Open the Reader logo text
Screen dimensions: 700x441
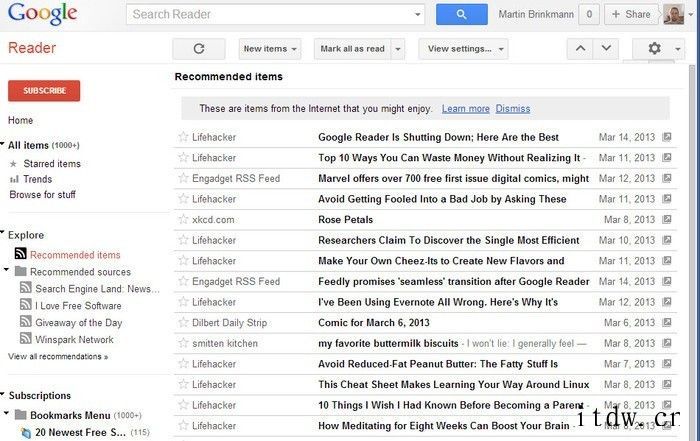pyautogui.click(x=32, y=47)
